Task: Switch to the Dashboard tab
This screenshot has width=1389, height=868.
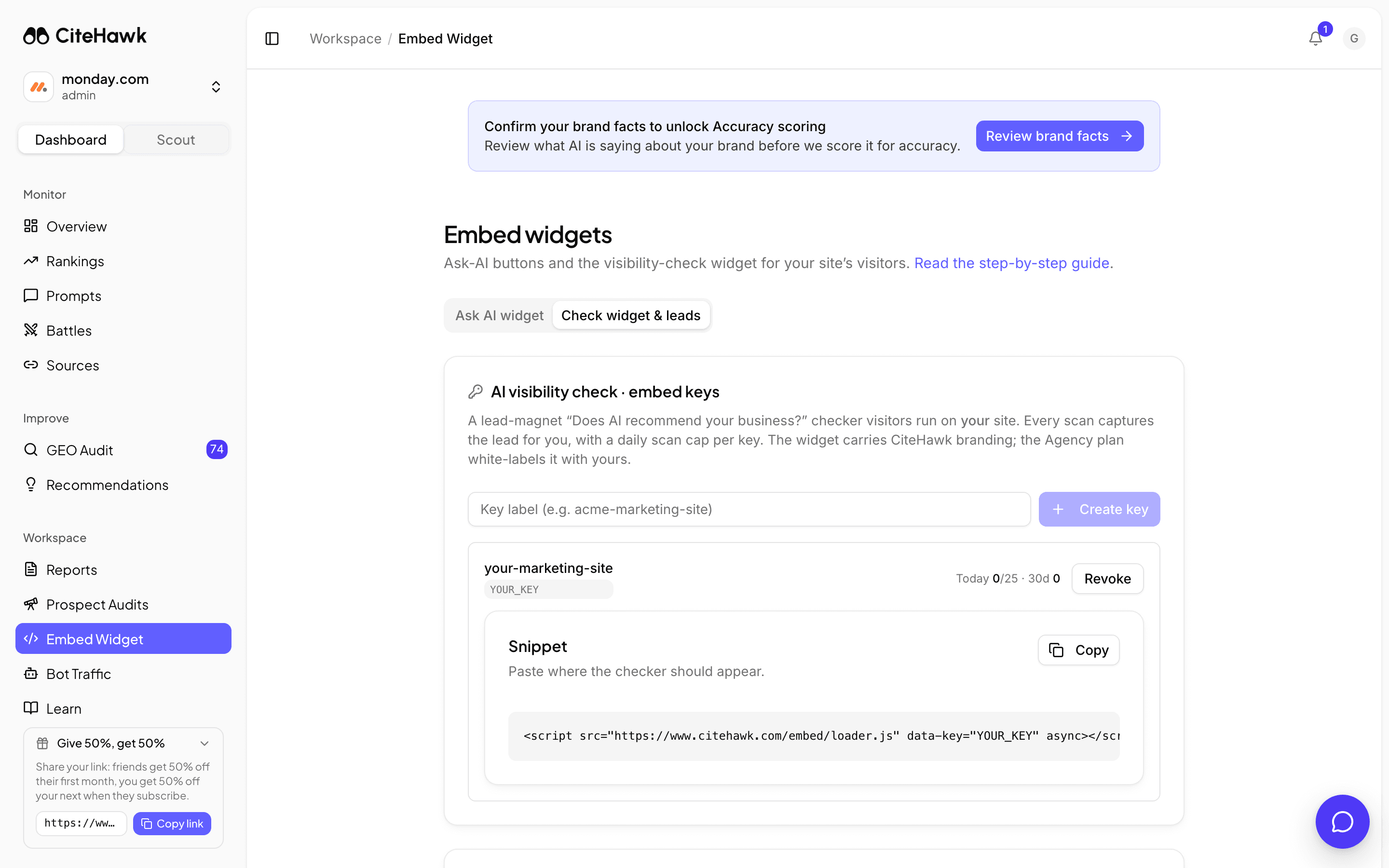Action: (70, 139)
